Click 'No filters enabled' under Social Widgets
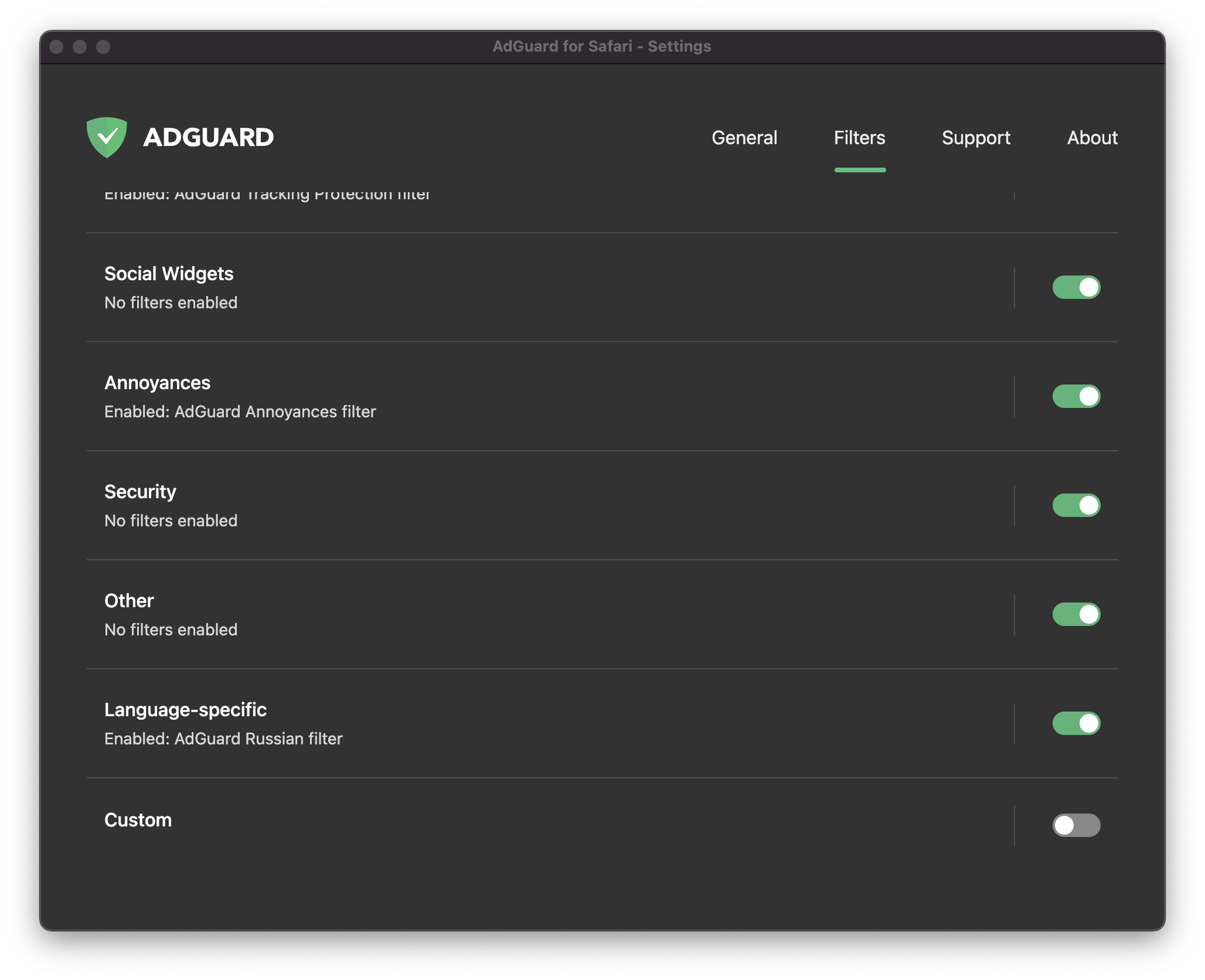 [x=171, y=302]
